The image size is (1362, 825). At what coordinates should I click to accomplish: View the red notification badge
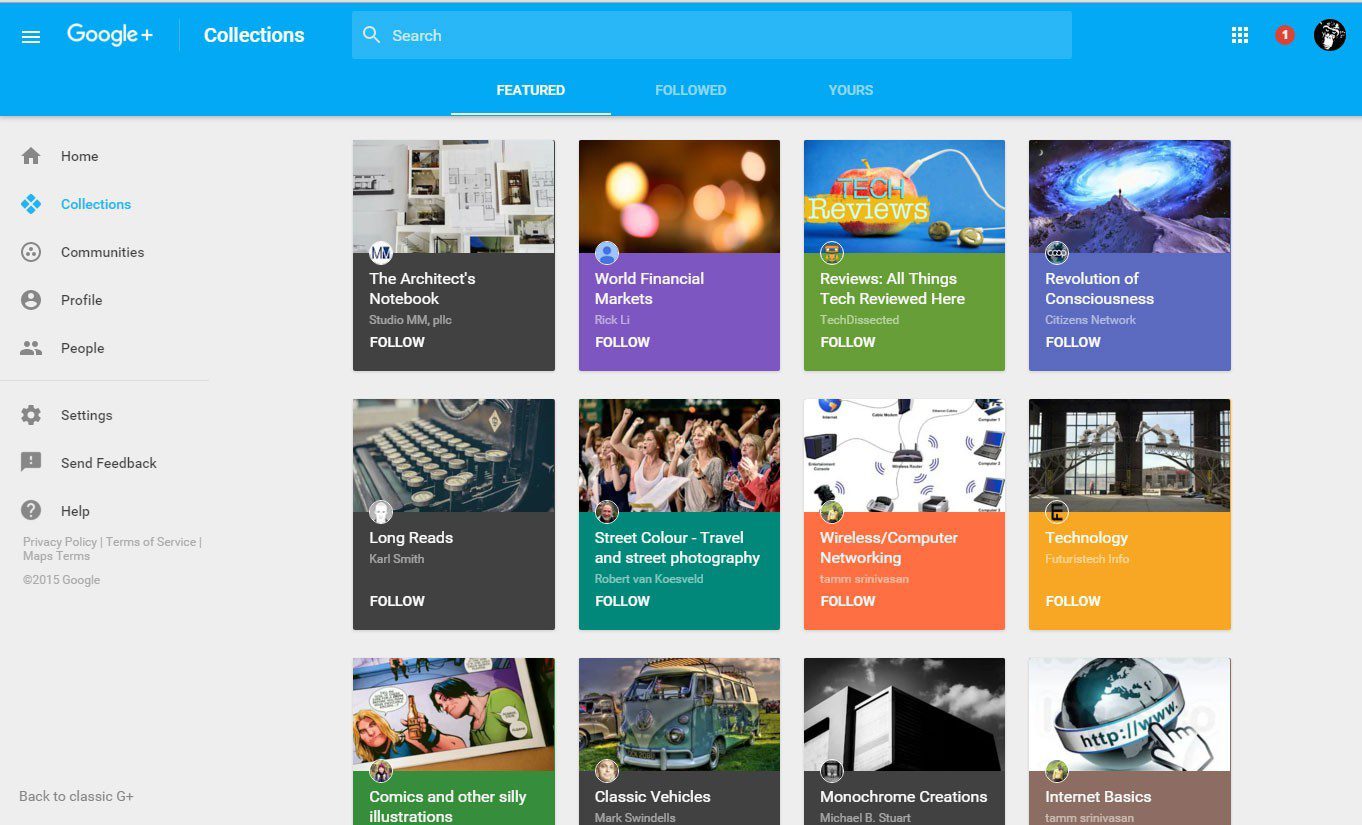(x=1285, y=35)
